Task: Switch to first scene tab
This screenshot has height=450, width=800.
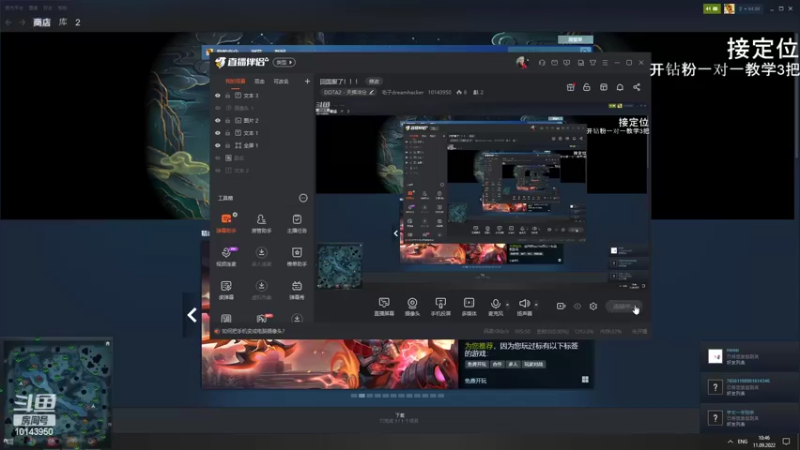Action: [x=235, y=81]
